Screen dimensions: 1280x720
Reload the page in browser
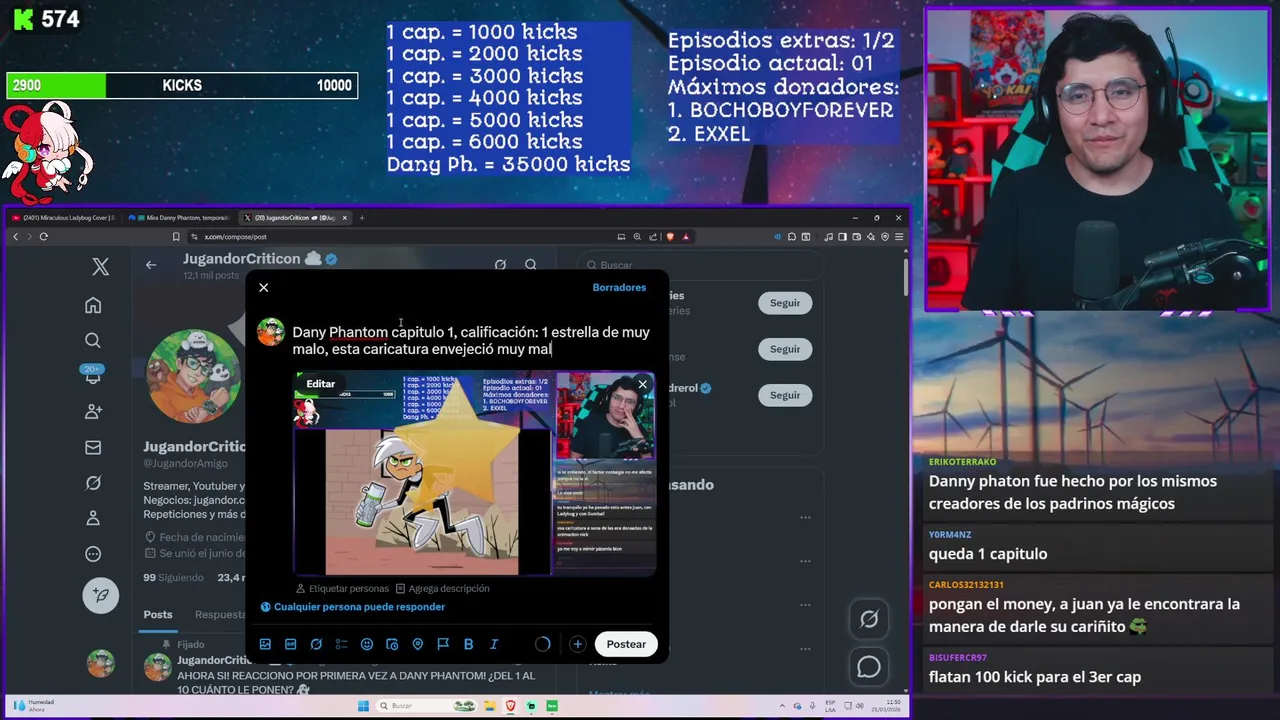tap(43, 237)
